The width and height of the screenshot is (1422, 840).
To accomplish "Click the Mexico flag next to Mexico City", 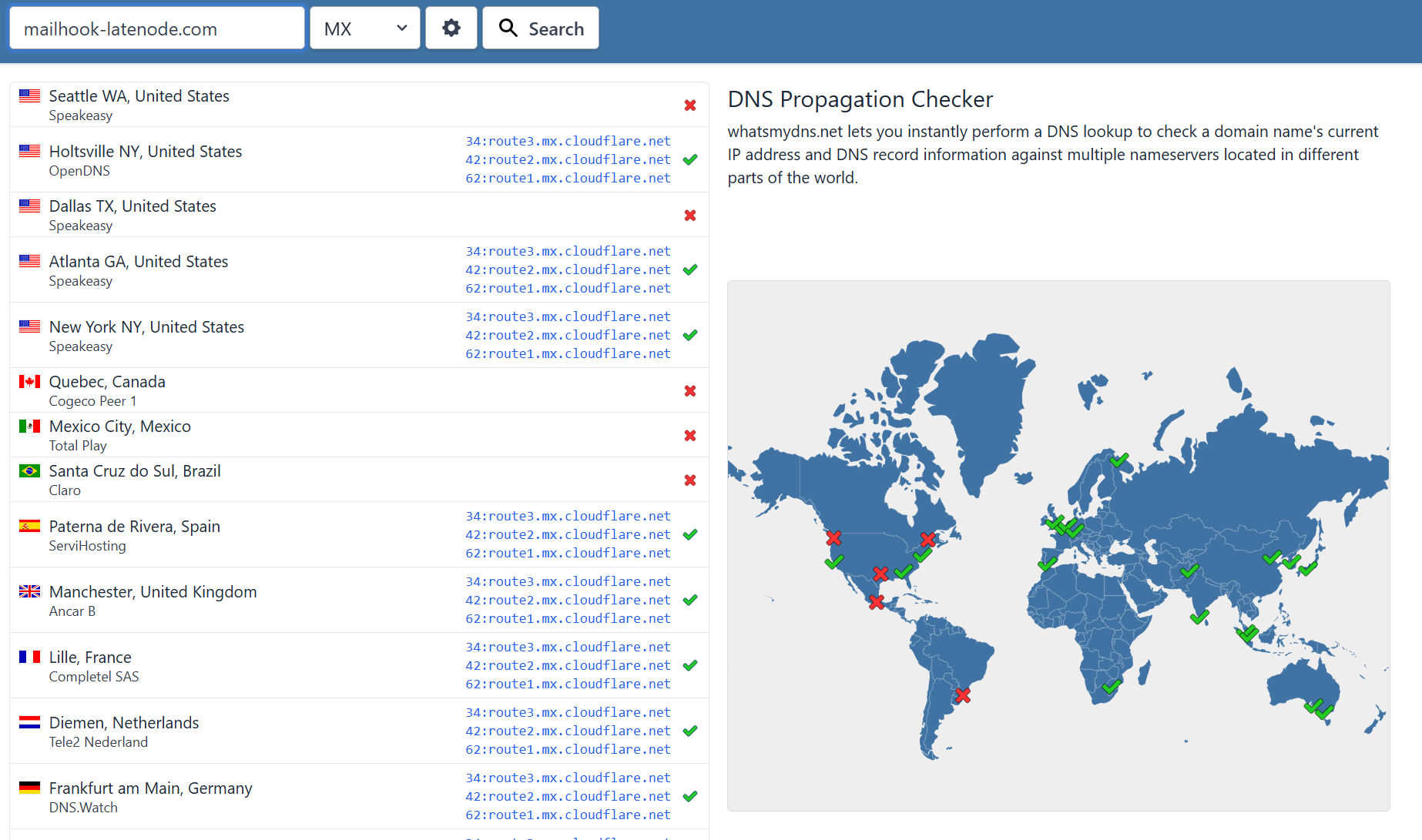I will 29,427.
